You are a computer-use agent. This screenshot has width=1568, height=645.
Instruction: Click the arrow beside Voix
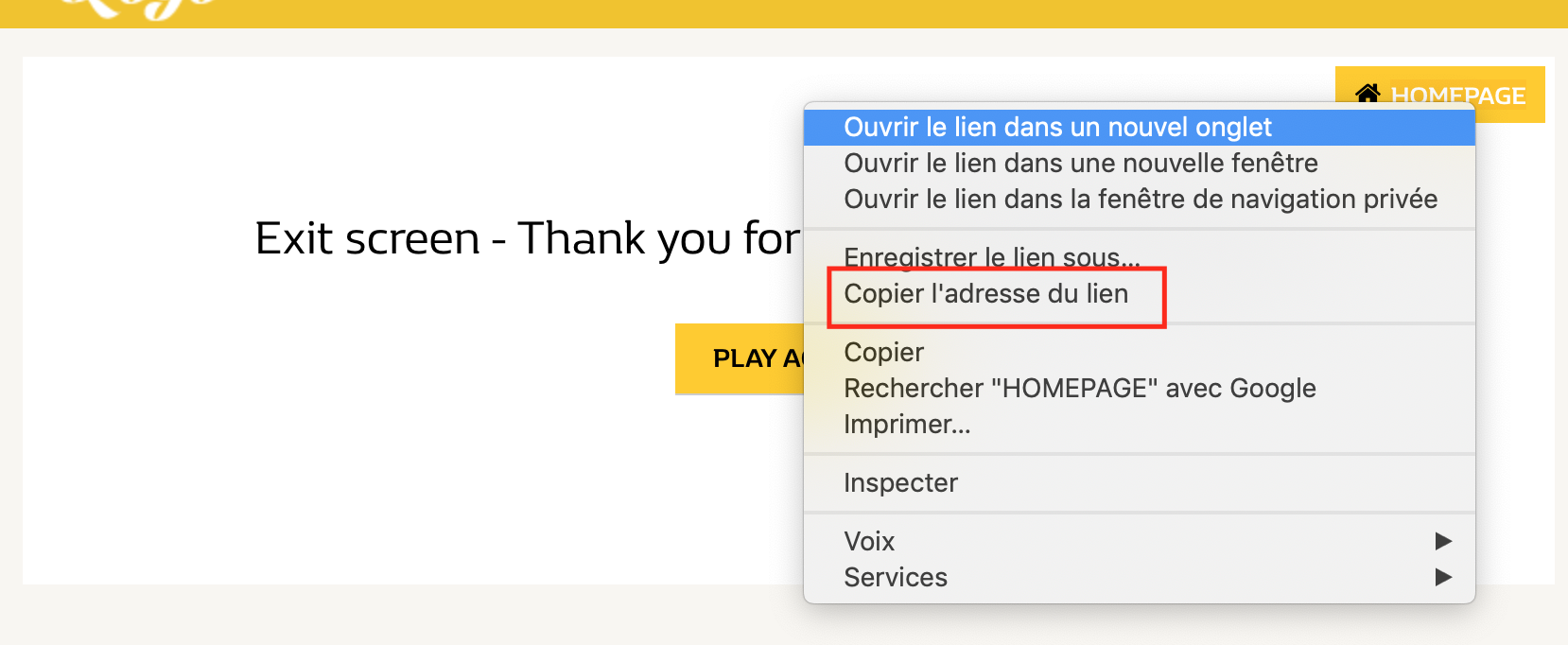point(1443,541)
